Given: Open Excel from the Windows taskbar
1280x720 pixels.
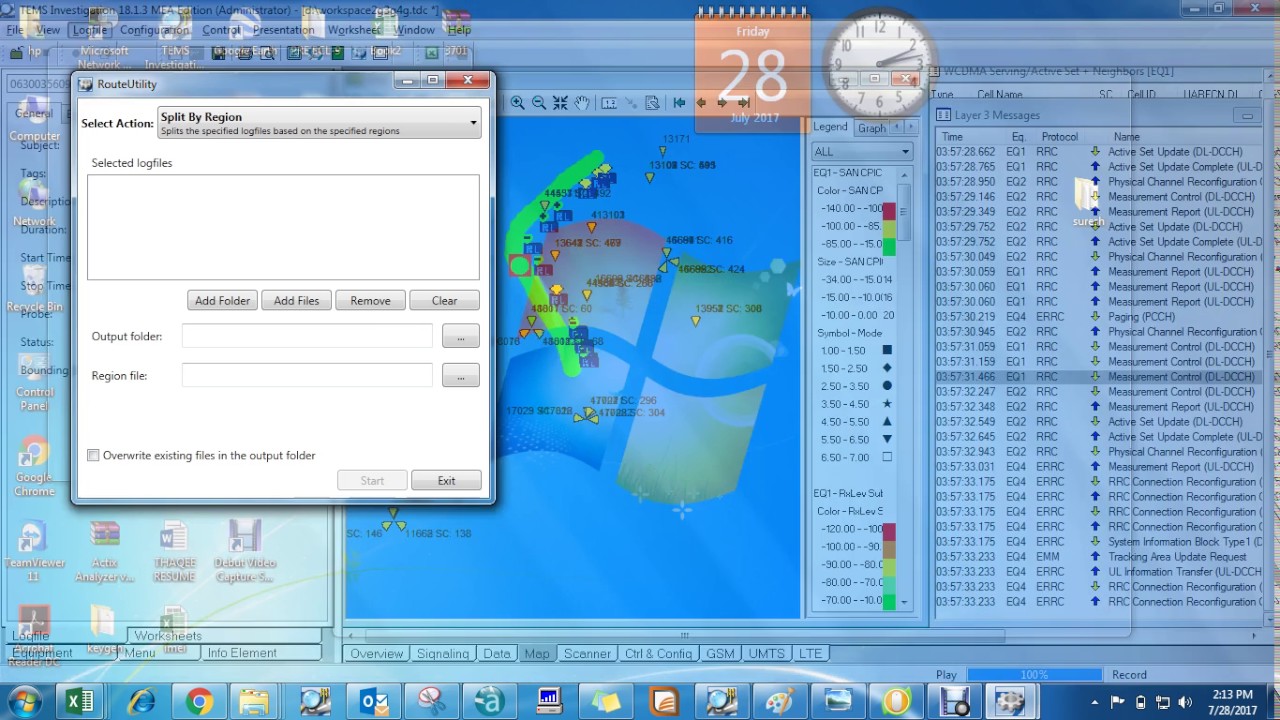Looking at the screenshot, I should point(81,701).
